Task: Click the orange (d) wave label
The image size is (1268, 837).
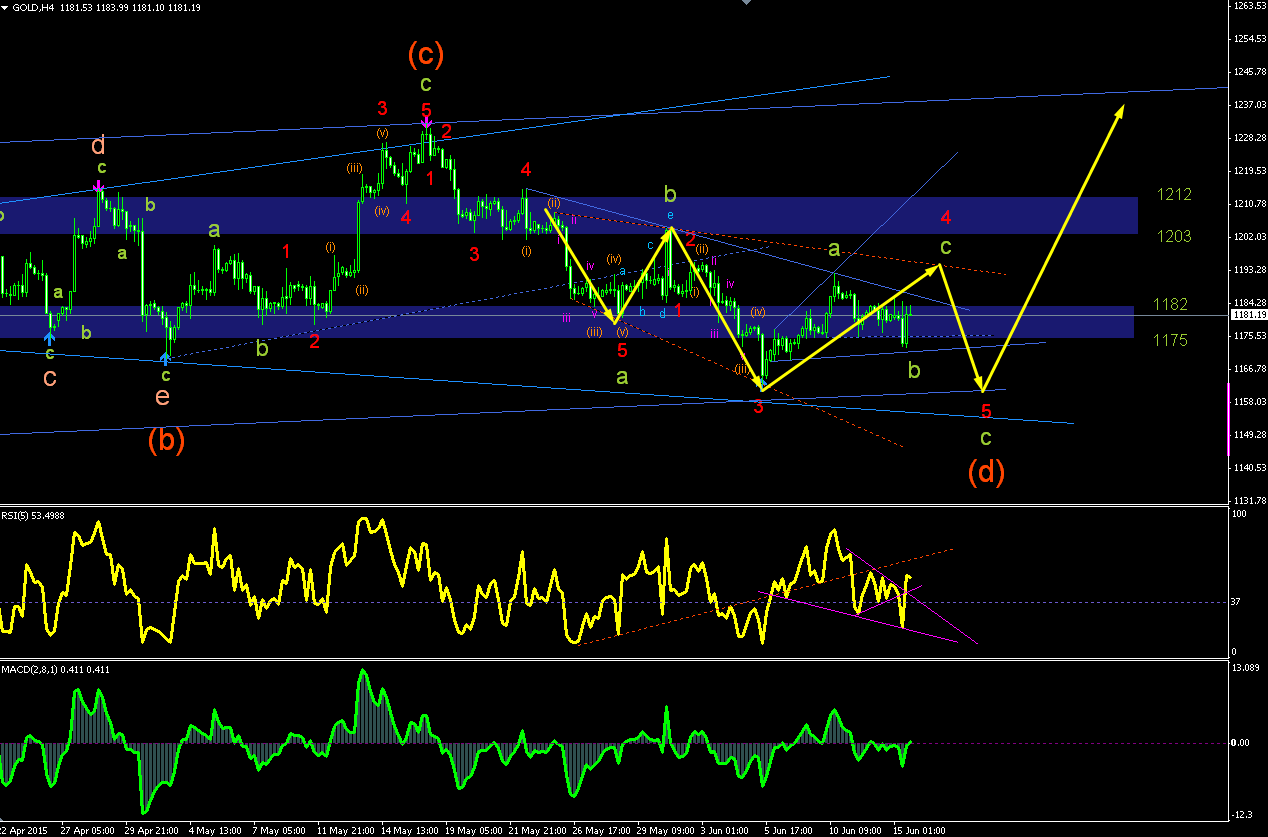Action: (x=985, y=470)
